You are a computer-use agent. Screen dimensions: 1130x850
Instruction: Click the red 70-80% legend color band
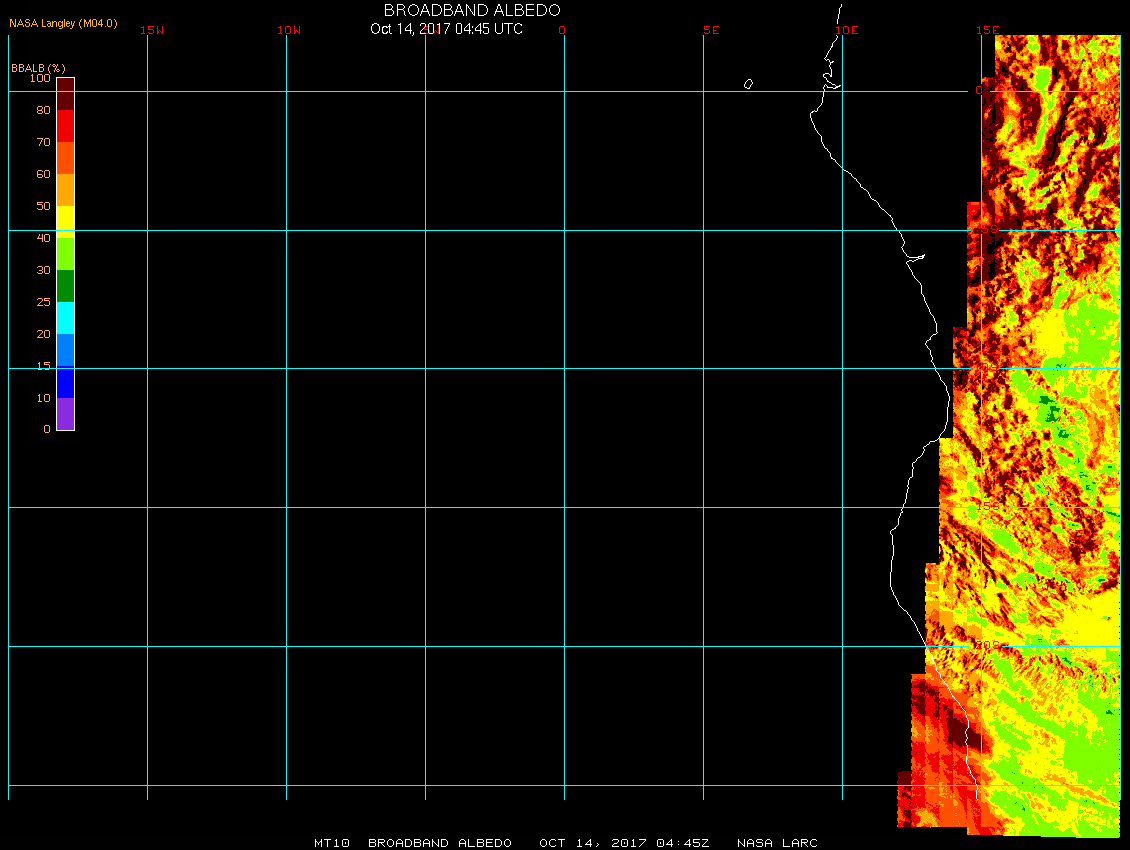(x=65, y=126)
